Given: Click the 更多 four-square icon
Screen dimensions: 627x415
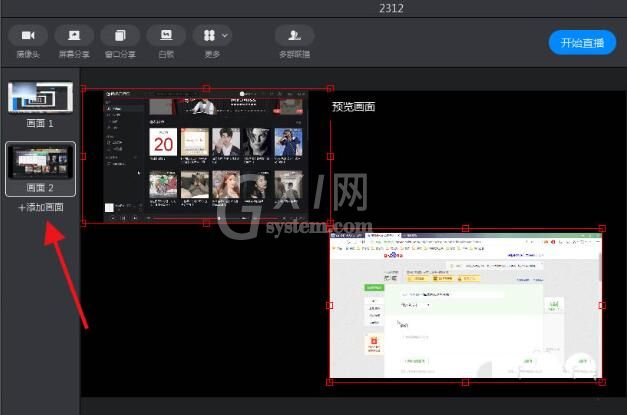Looking at the screenshot, I should pos(209,36).
